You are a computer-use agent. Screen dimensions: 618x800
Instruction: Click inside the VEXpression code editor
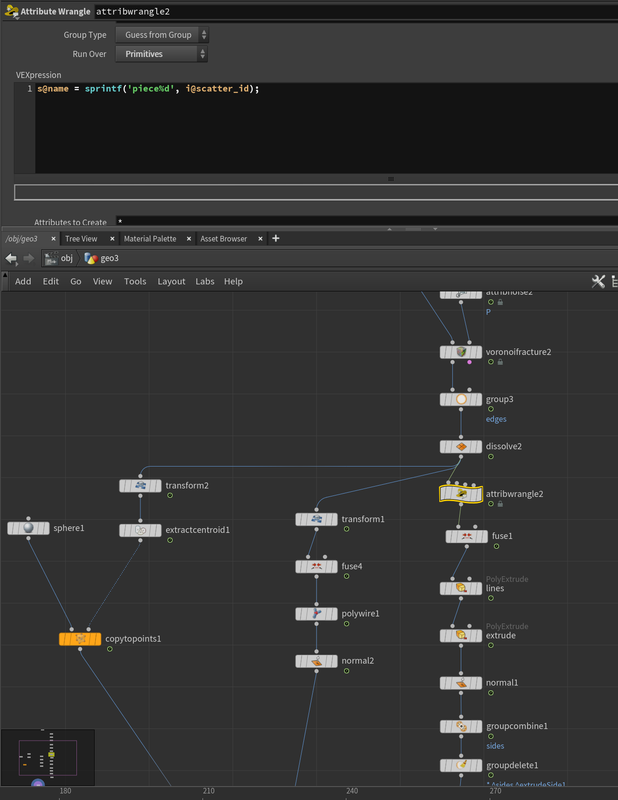327,128
